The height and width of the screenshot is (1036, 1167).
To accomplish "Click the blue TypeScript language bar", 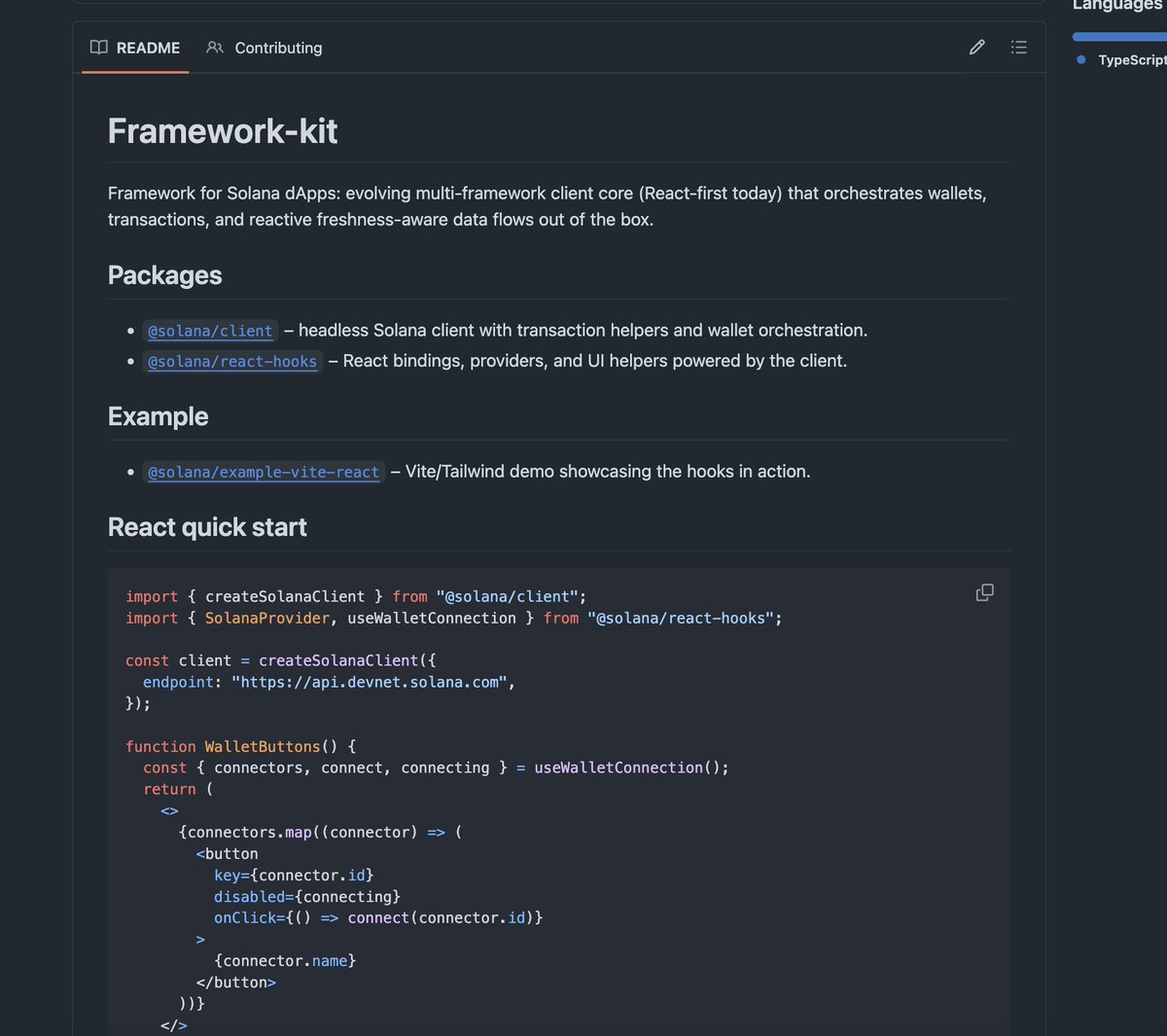I will click(x=1119, y=37).
